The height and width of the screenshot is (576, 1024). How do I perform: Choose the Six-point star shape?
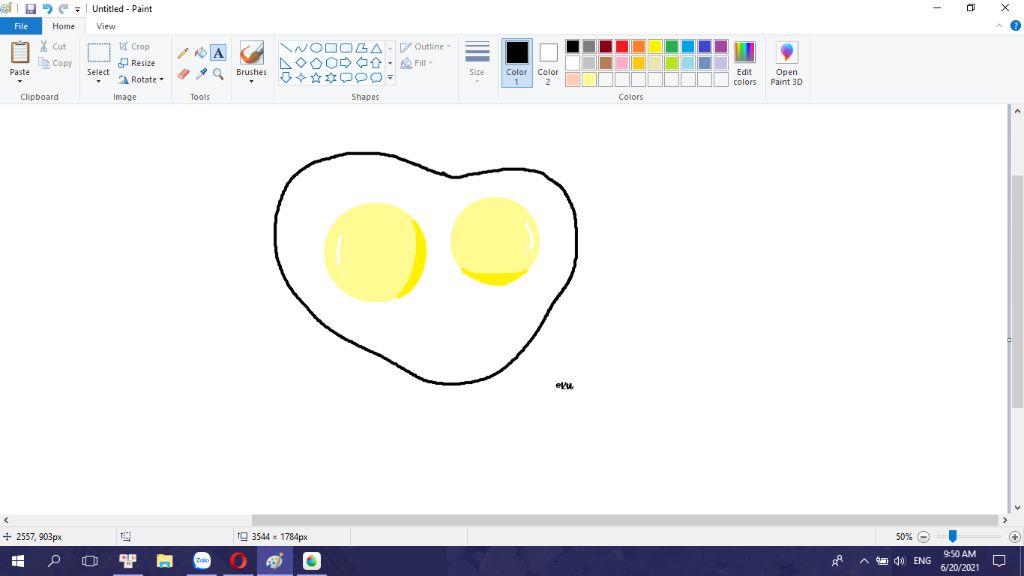pyautogui.click(x=330, y=78)
